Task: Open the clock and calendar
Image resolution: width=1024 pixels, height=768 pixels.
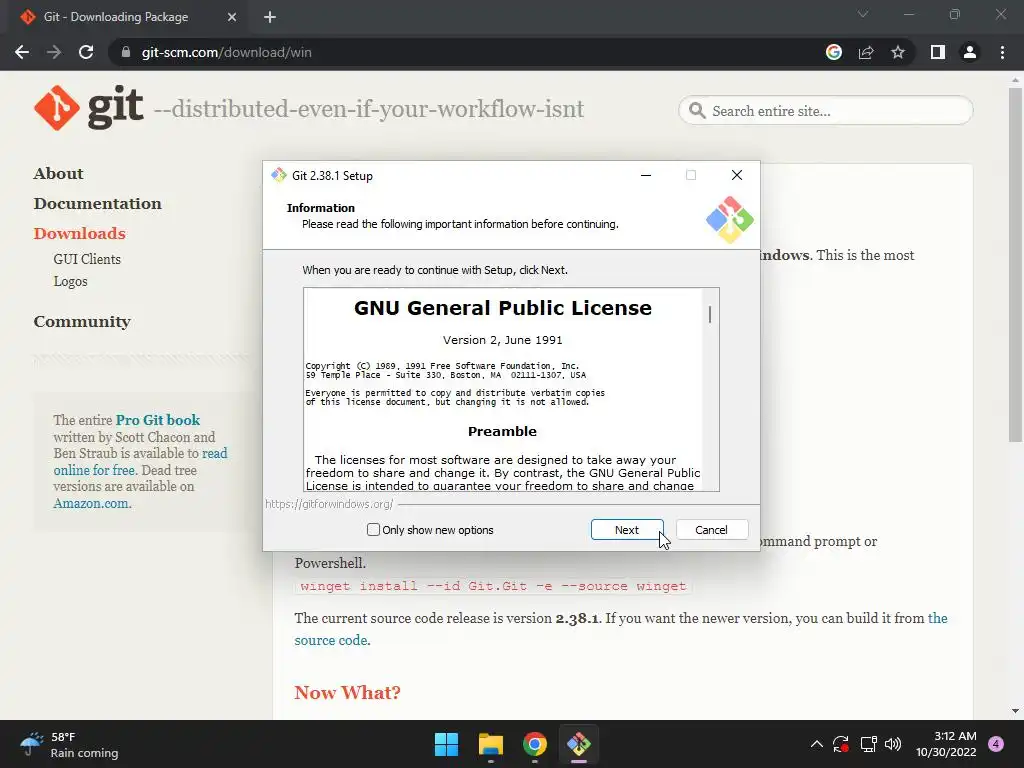Action: coord(946,744)
